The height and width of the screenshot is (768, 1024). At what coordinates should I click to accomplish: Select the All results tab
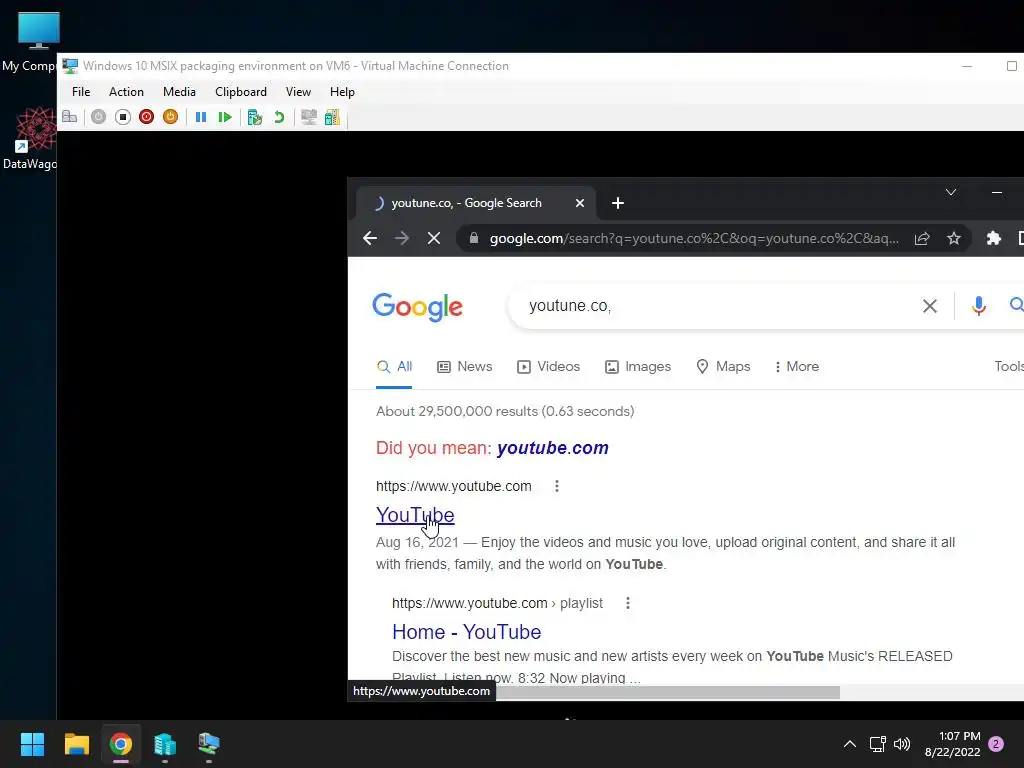(x=394, y=367)
